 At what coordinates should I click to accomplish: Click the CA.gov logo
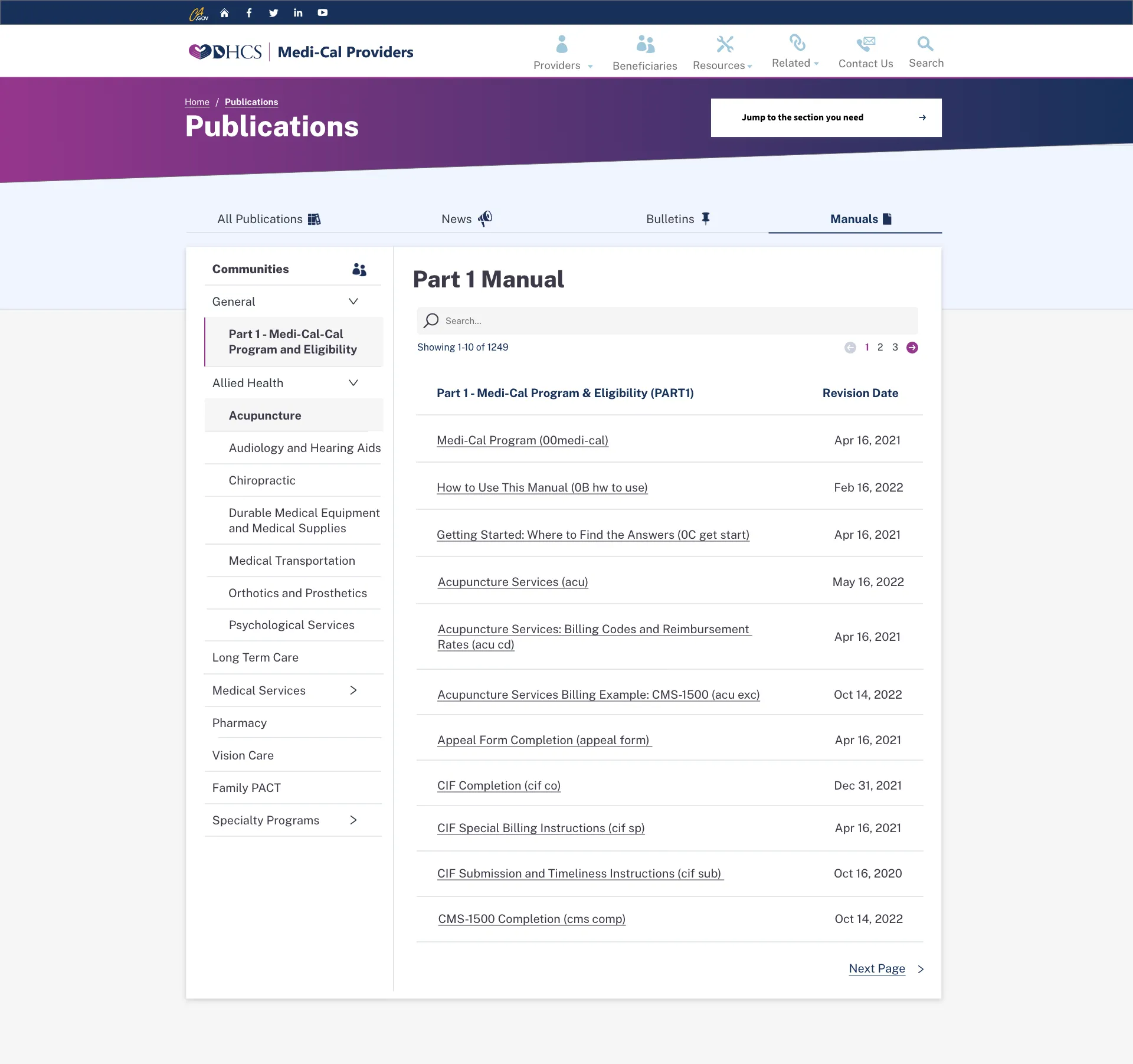pyautogui.click(x=199, y=12)
